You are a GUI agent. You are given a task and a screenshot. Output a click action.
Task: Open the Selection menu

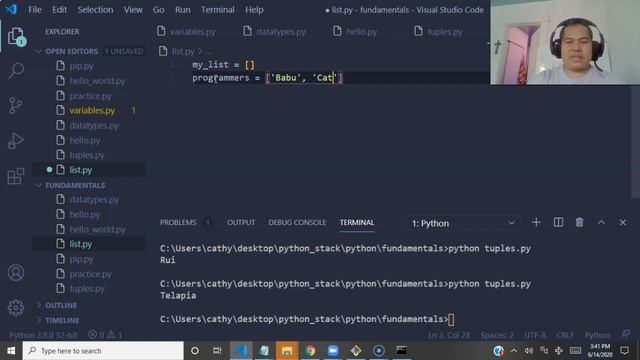95,10
